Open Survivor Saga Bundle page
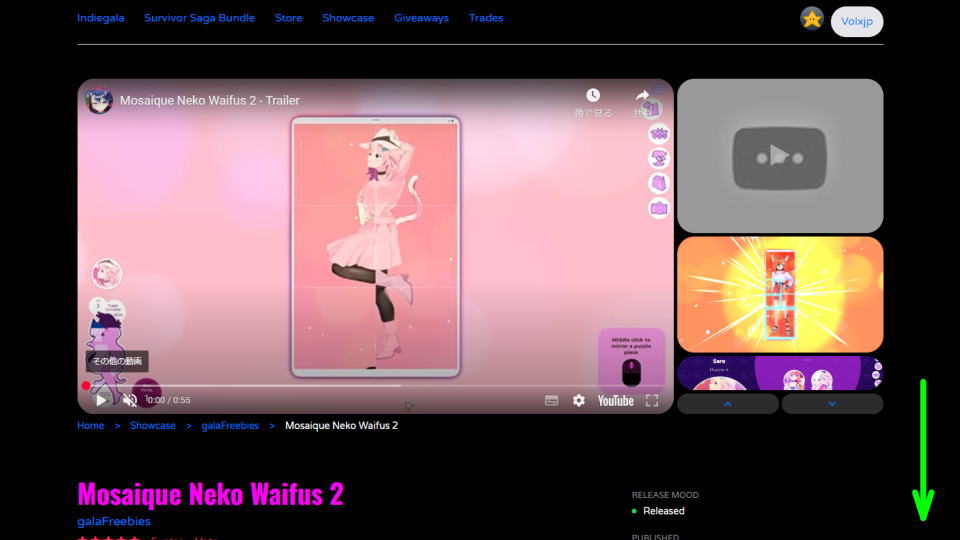Image resolution: width=960 pixels, height=540 pixels. click(199, 18)
